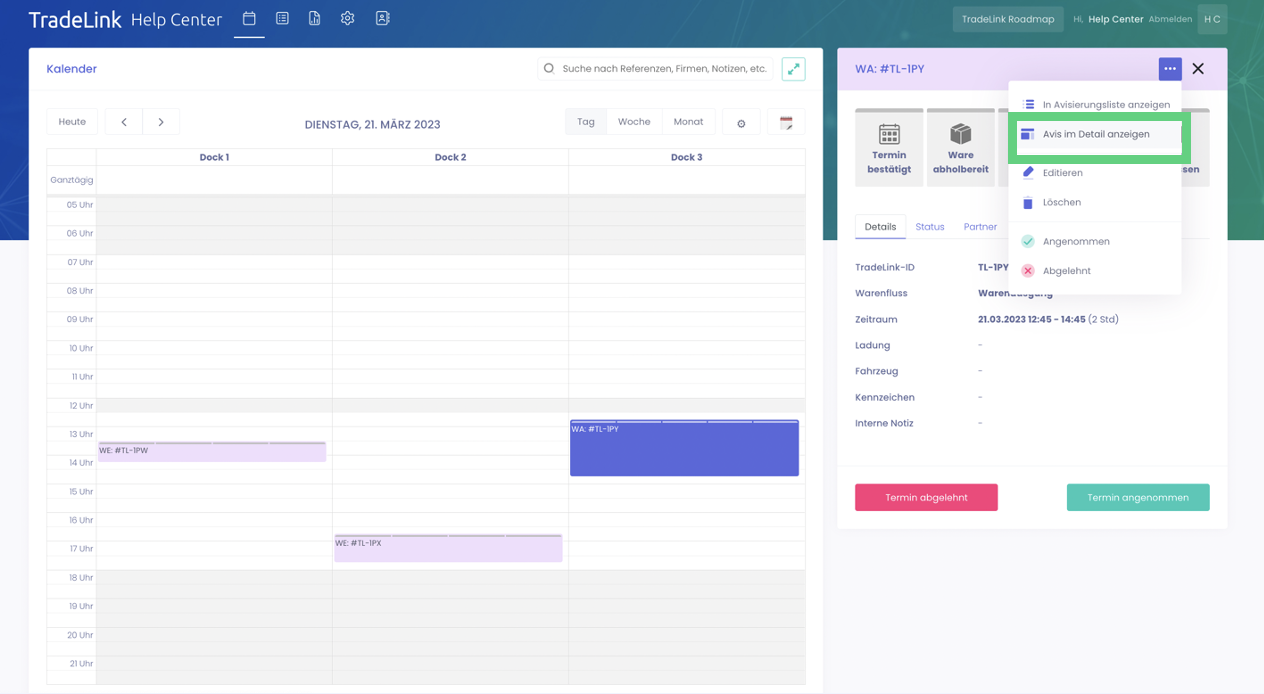The width and height of the screenshot is (1264, 694).
Task: Go to next day with right chevron
Action: point(161,122)
